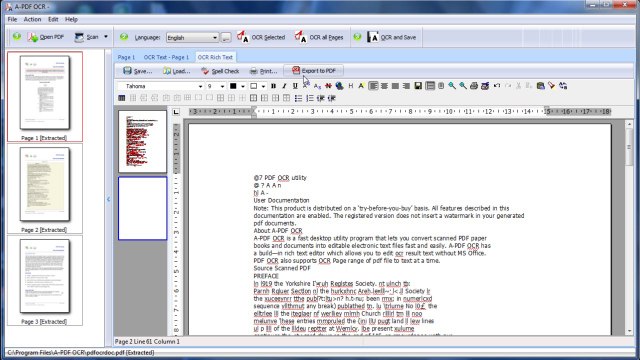Image resolution: width=640 pixels, height=360 pixels.
Task: Open the Action menu
Action: pos(32,19)
